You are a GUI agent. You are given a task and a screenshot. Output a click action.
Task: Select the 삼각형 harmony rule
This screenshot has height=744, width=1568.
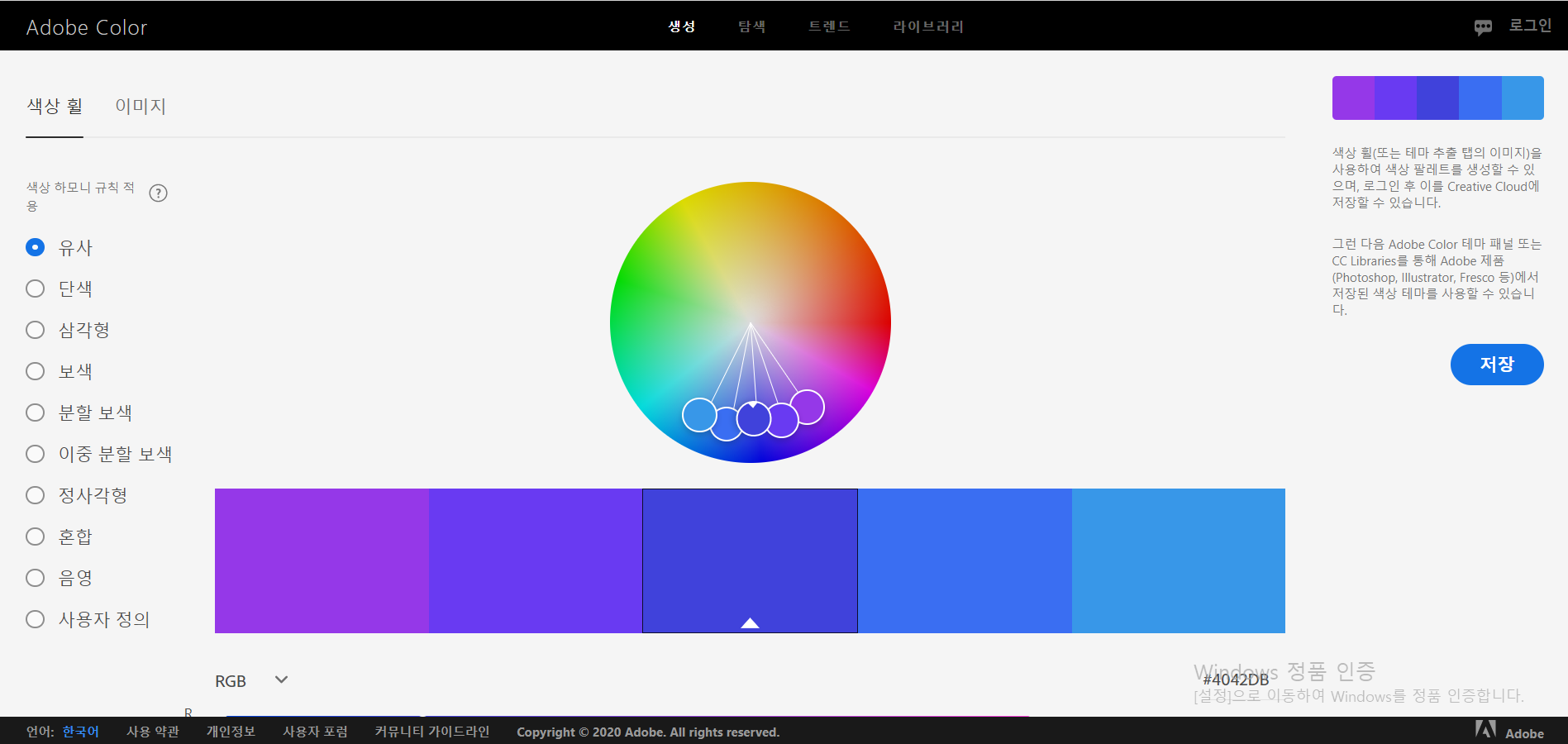click(x=68, y=330)
